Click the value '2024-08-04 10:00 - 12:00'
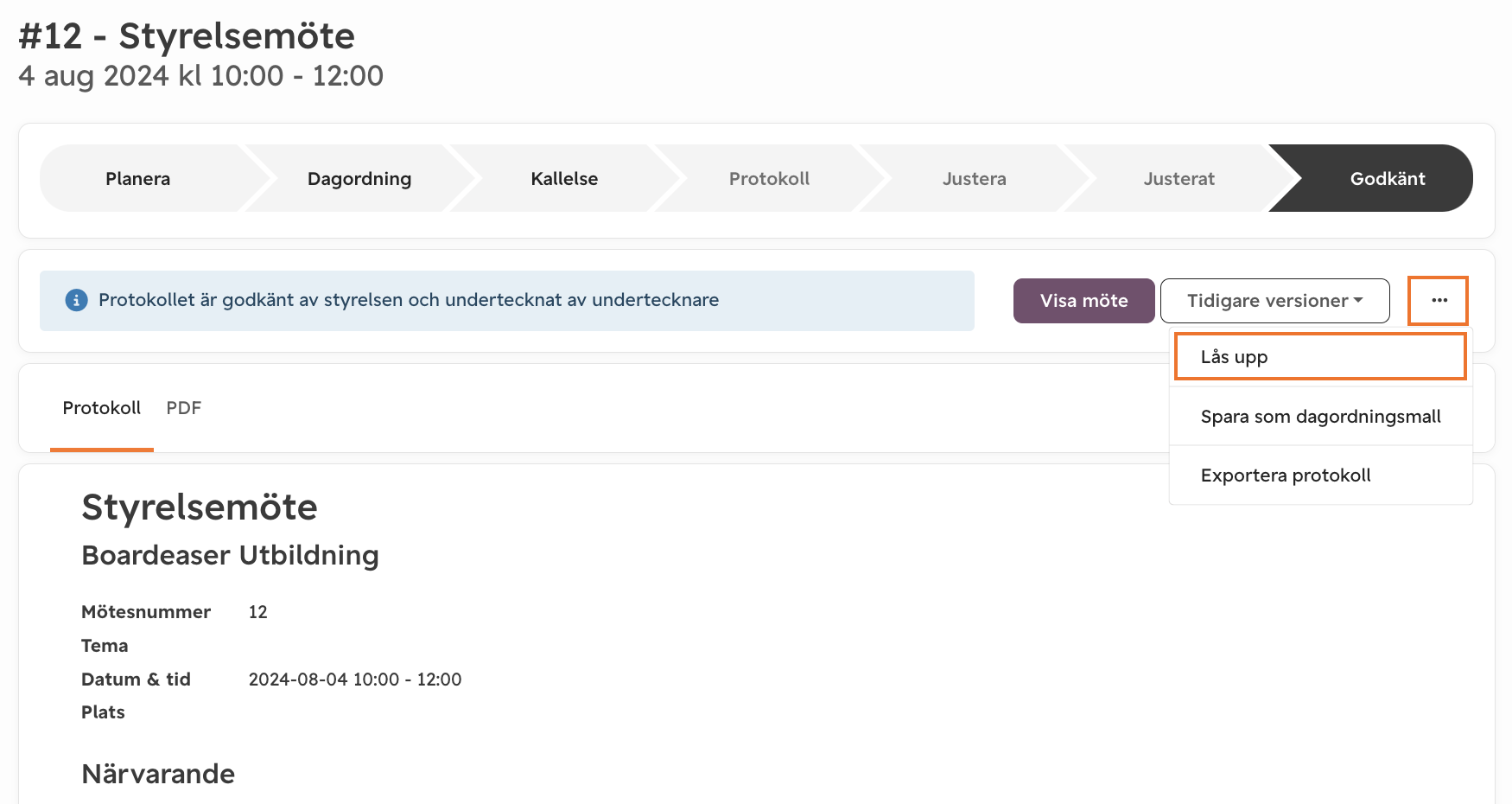Screen dimensions: 1512x804 355,680
